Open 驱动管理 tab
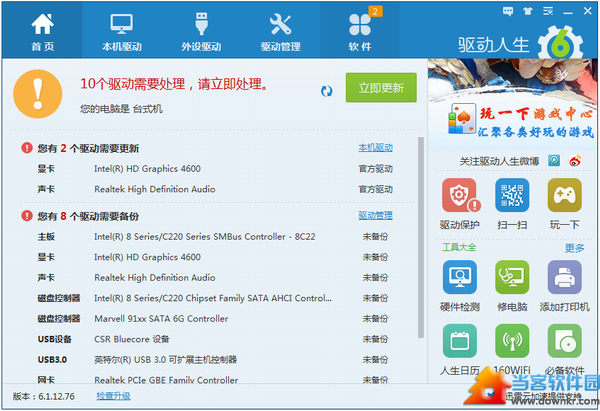 point(280,31)
